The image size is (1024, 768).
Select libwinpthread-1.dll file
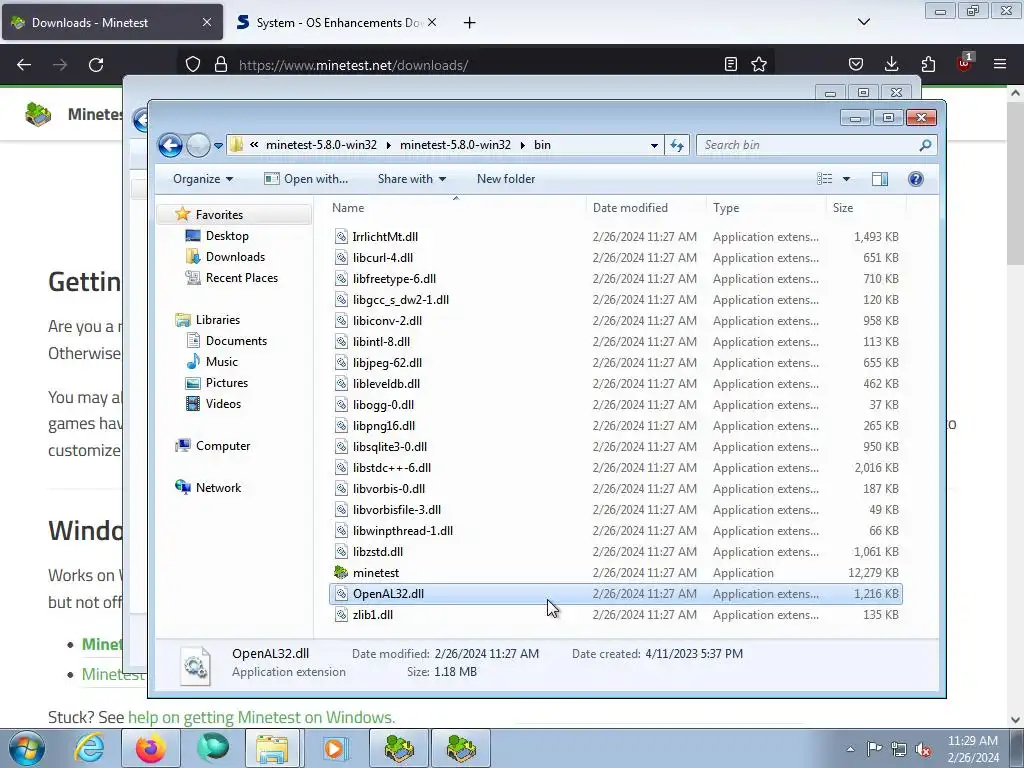(x=403, y=531)
